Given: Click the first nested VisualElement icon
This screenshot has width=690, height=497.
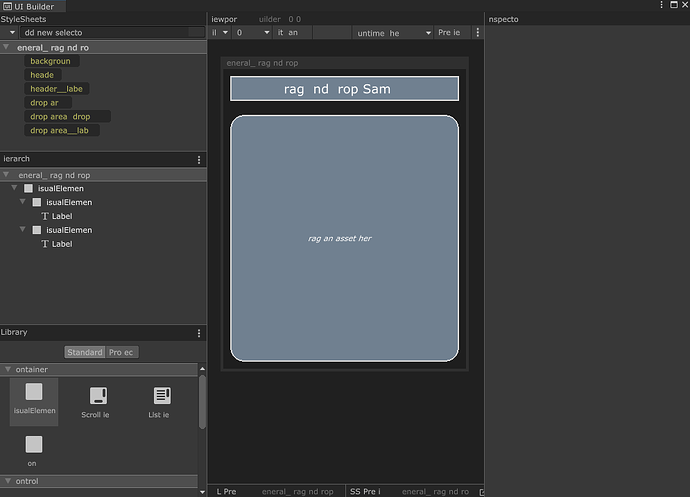Looking at the screenshot, I should click(37, 202).
